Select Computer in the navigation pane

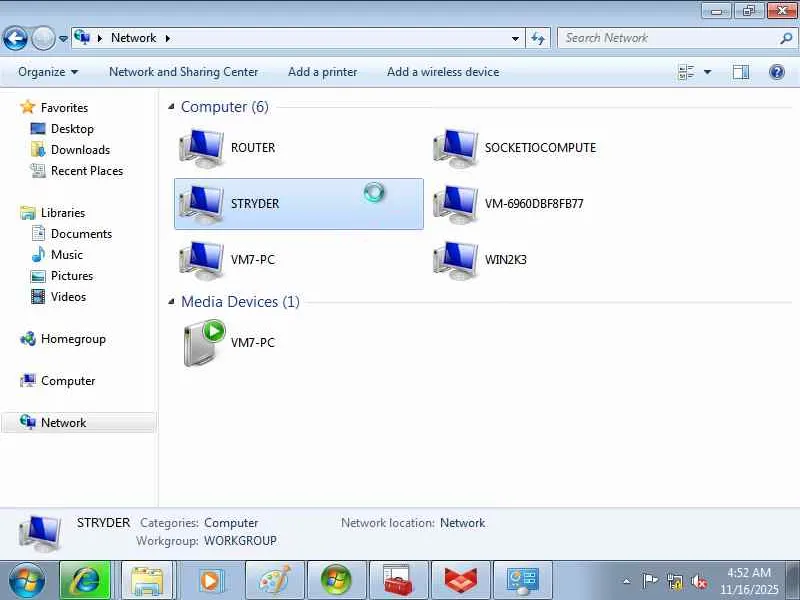click(68, 381)
